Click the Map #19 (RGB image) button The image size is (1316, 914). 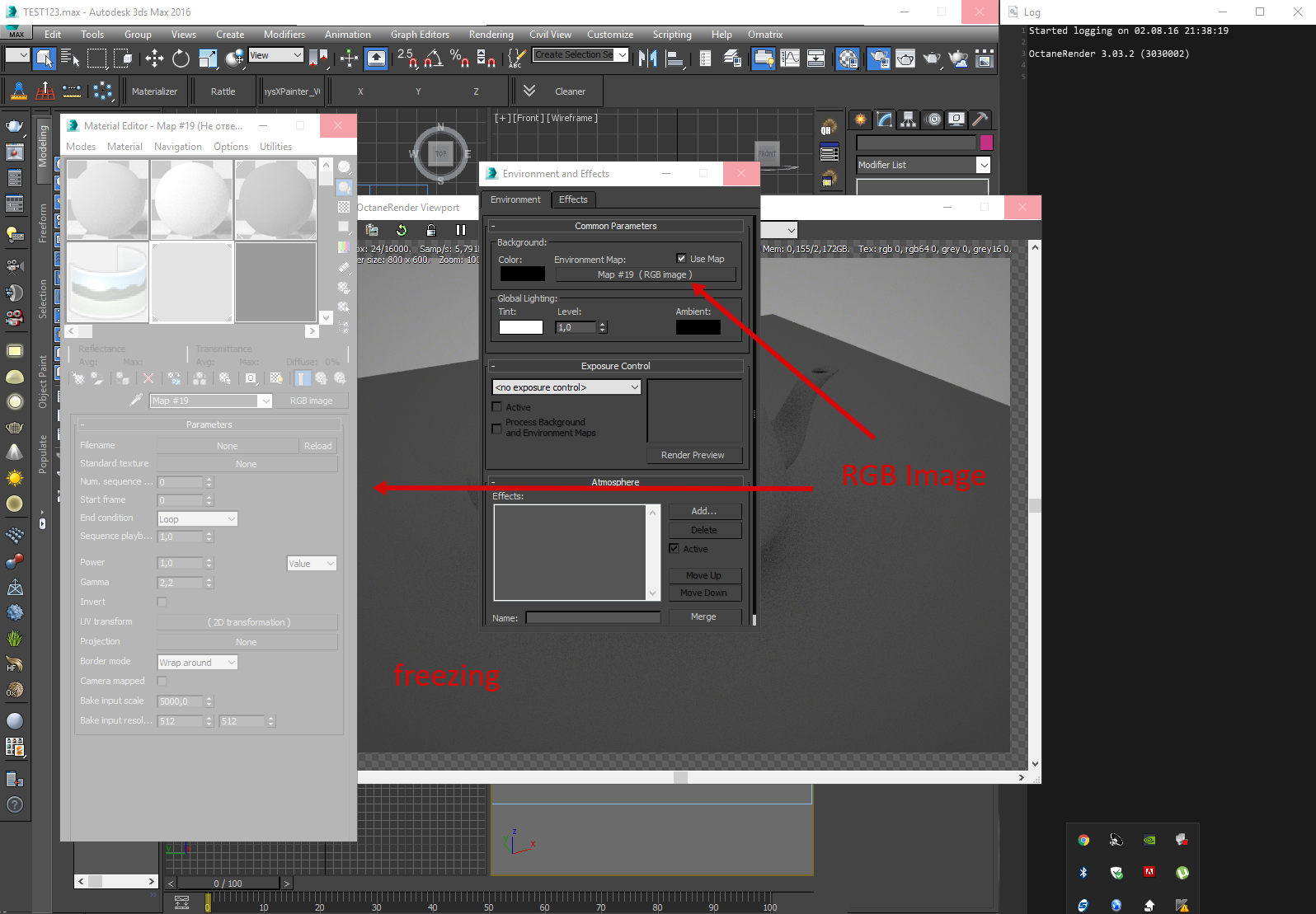[x=645, y=274]
